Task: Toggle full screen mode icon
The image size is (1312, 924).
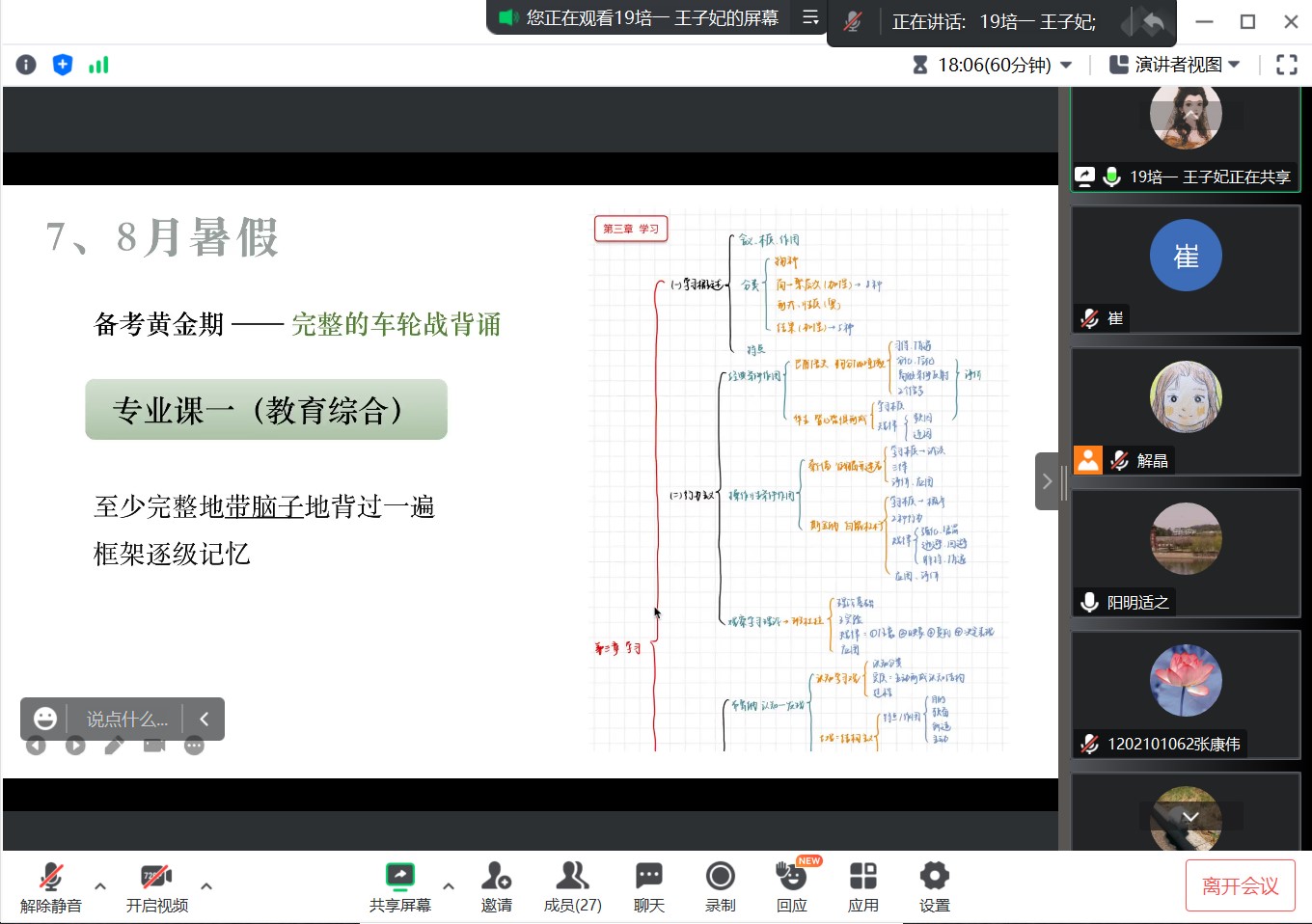Action: coord(1286,65)
